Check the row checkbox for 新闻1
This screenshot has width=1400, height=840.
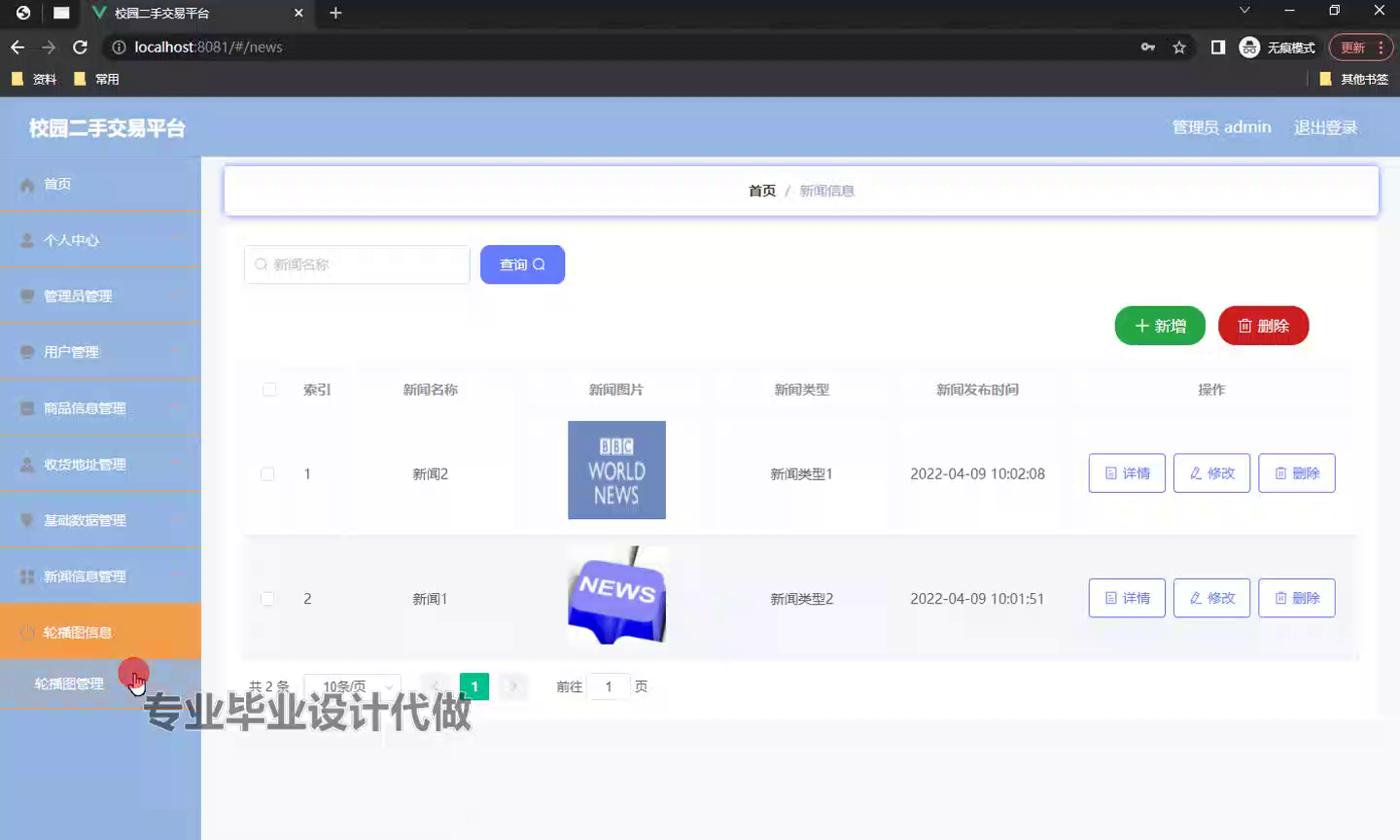pos(267,599)
